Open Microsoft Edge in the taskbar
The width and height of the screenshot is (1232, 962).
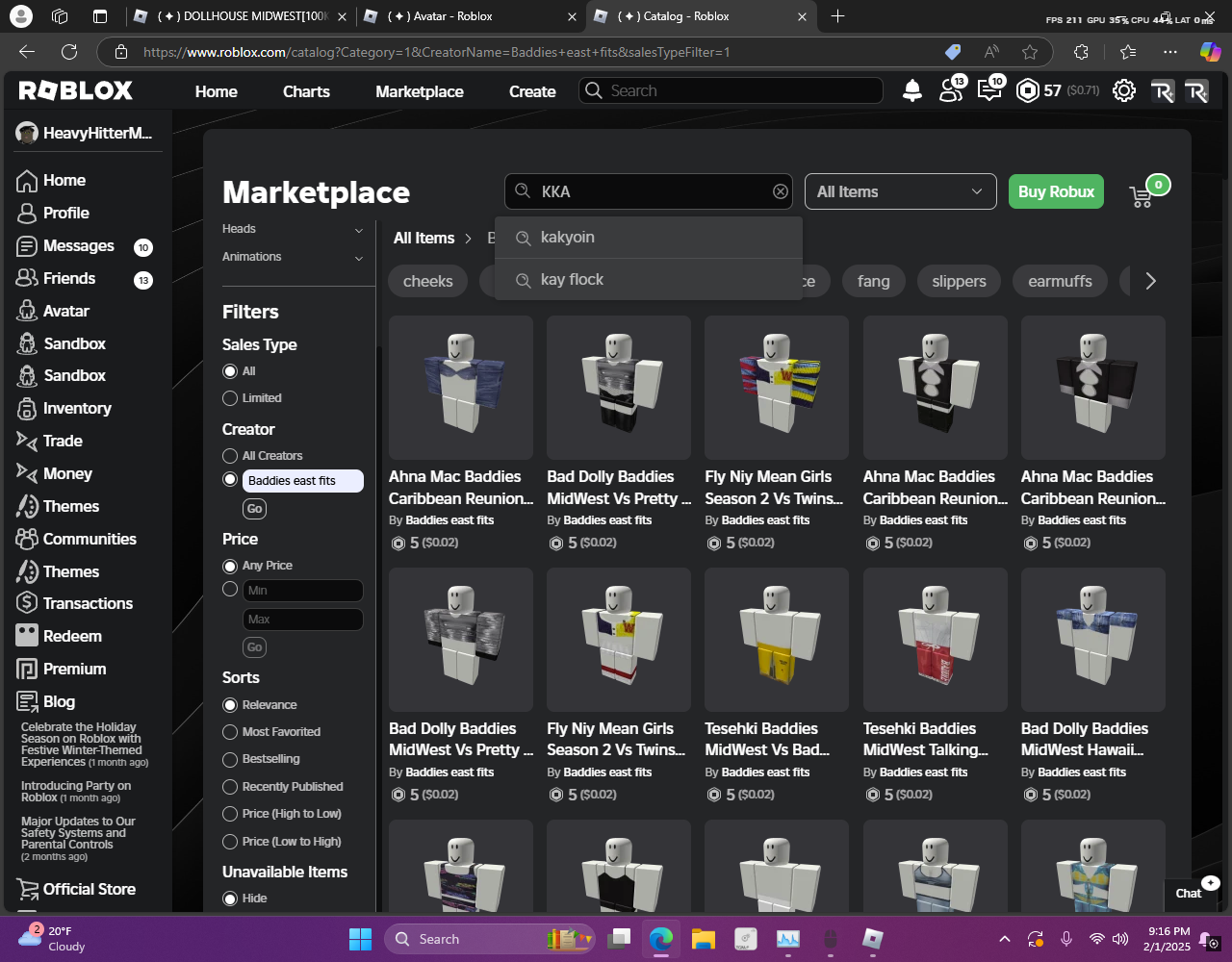660,939
